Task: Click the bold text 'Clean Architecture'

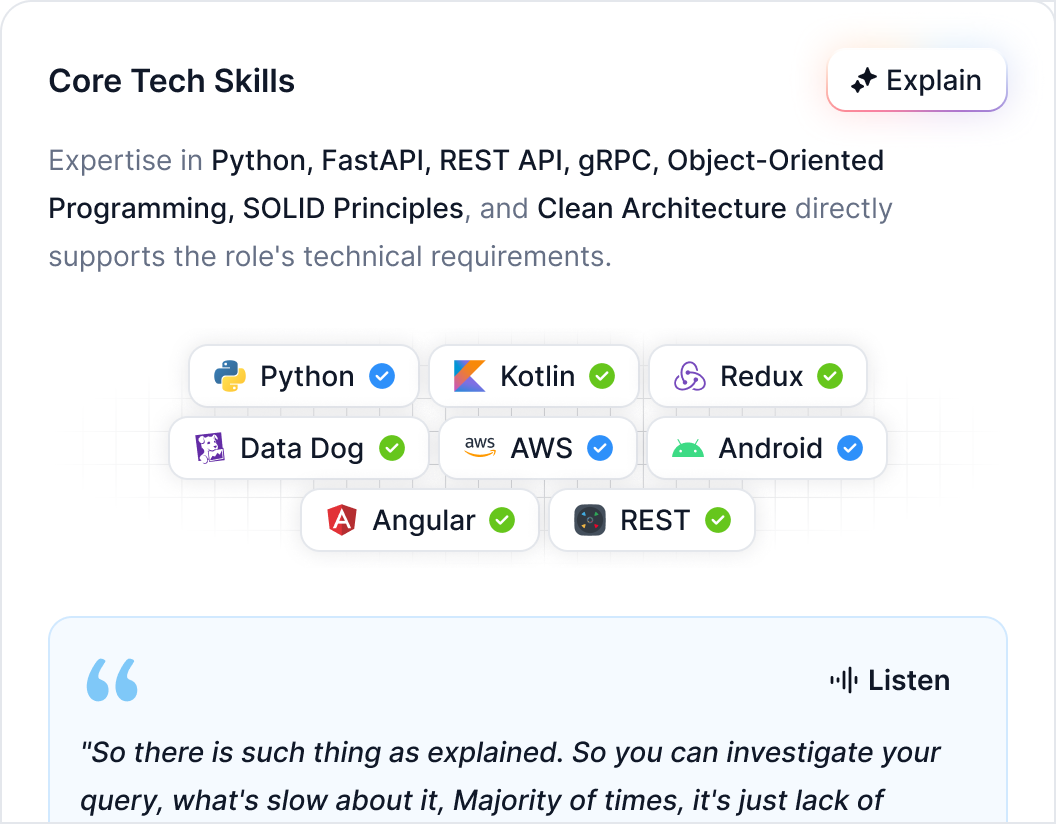Action: (661, 209)
